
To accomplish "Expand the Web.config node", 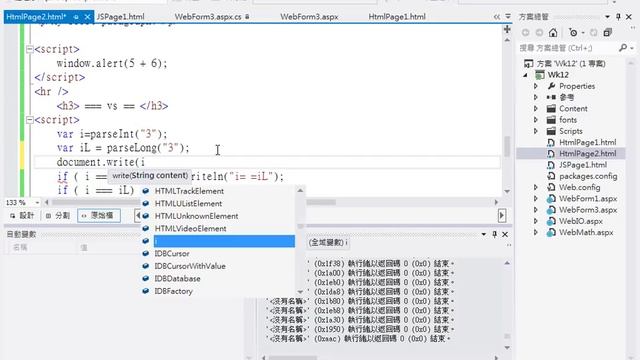I will [536, 187].
